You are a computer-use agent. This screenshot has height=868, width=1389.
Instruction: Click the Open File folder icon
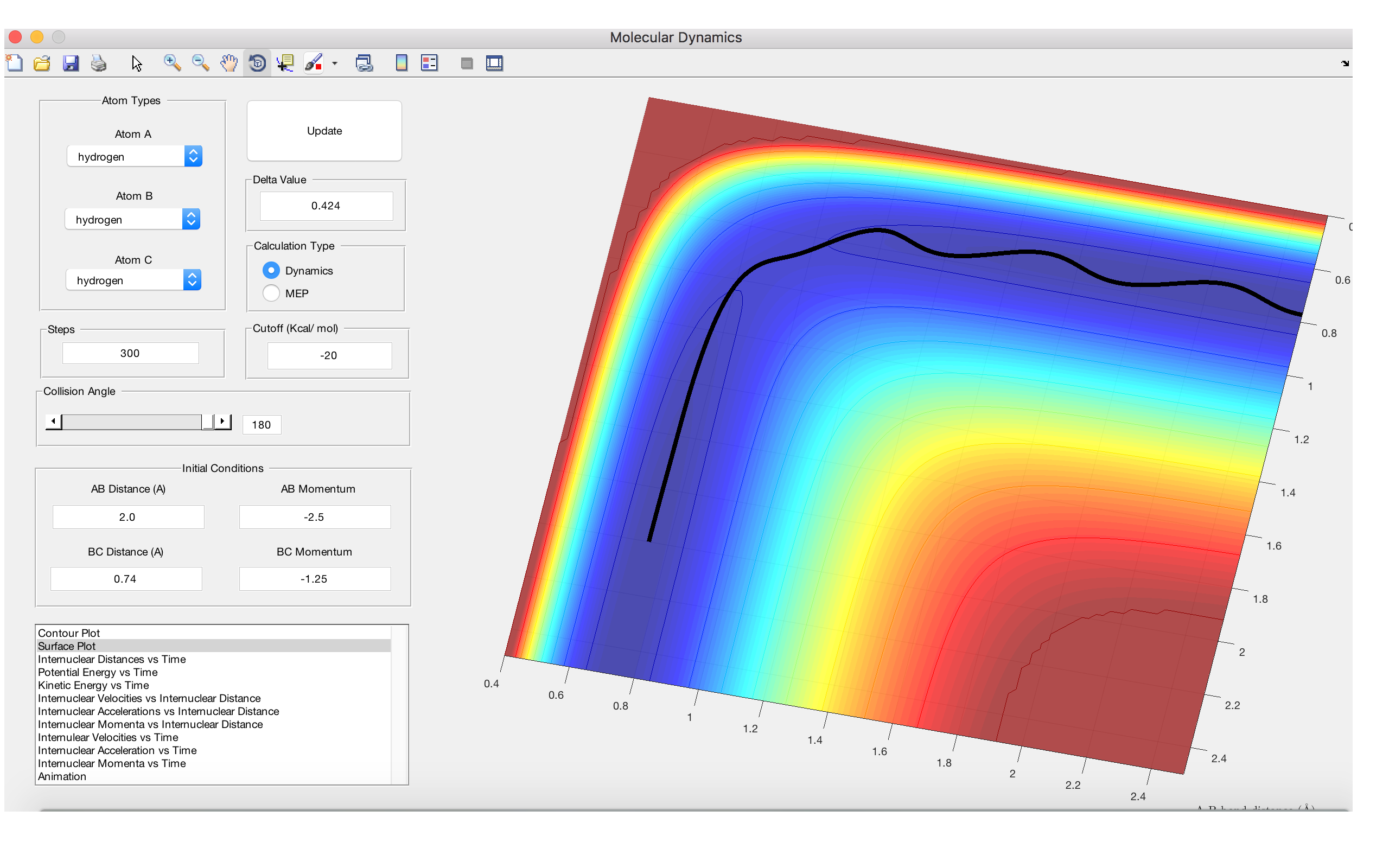click(x=42, y=63)
